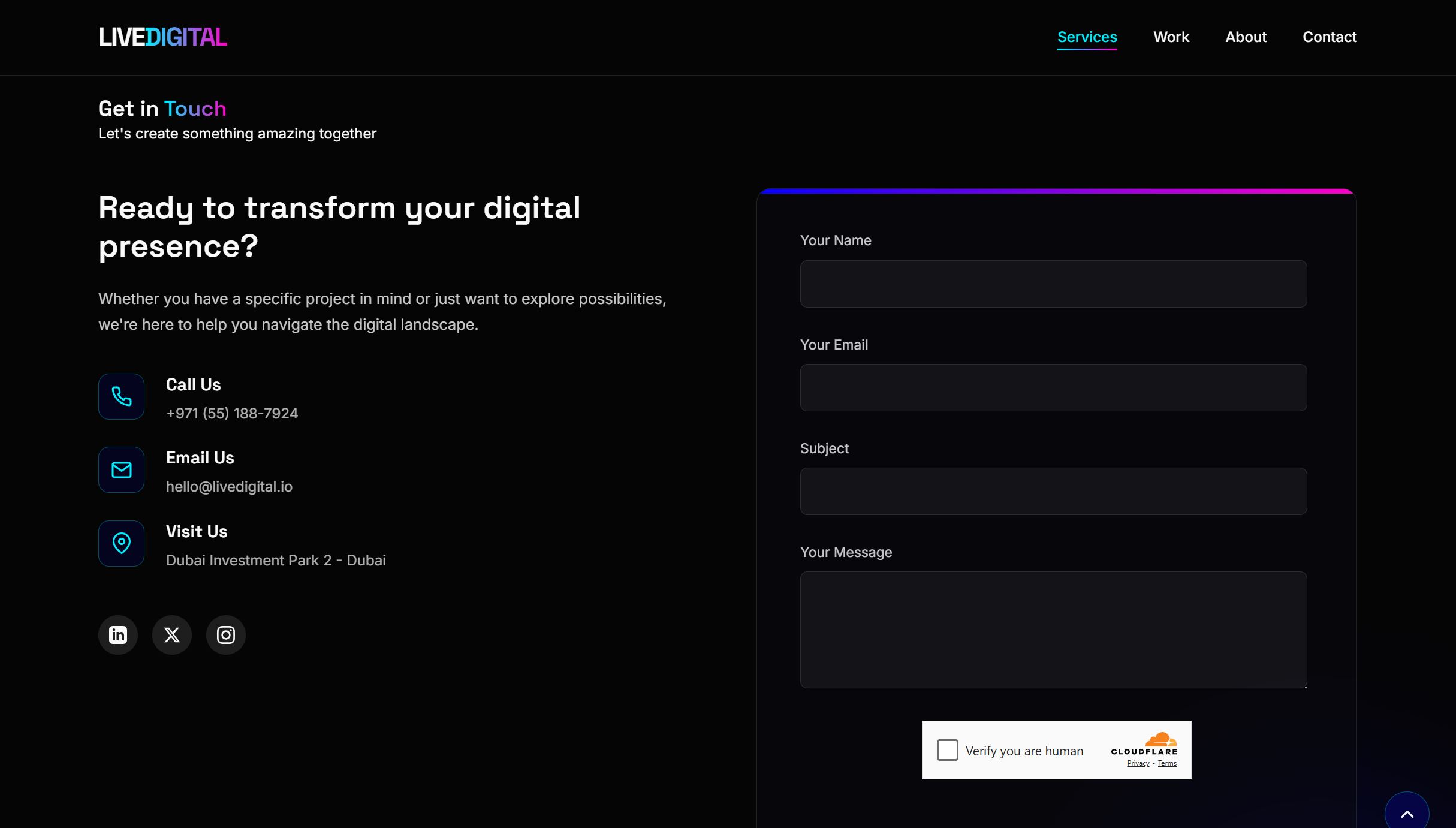Image resolution: width=1456 pixels, height=828 pixels.
Task: Check the Verify you are human checkbox
Action: (x=948, y=749)
